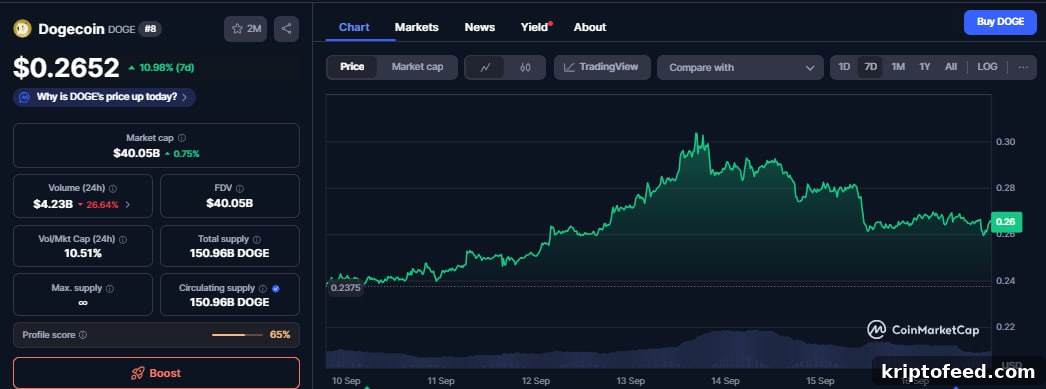Screen dimensions: 1046x389
Task: Click the current price tag 0.26 on chart
Action: coord(1005,222)
